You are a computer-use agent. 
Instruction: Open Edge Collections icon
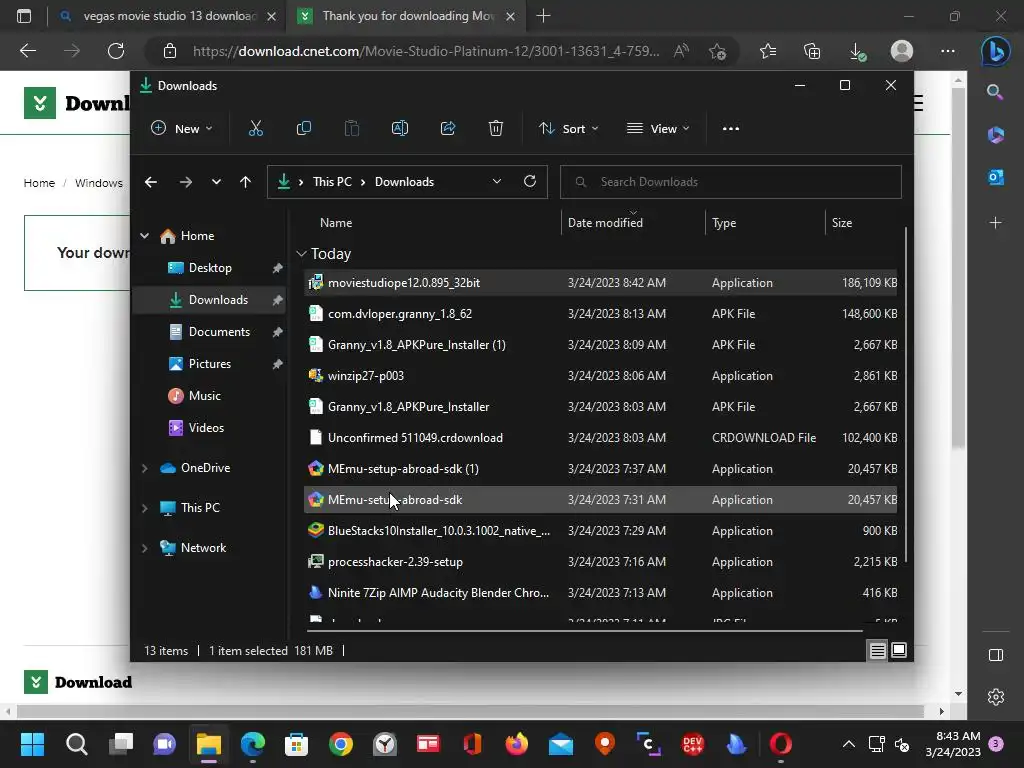pyautogui.click(x=812, y=51)
